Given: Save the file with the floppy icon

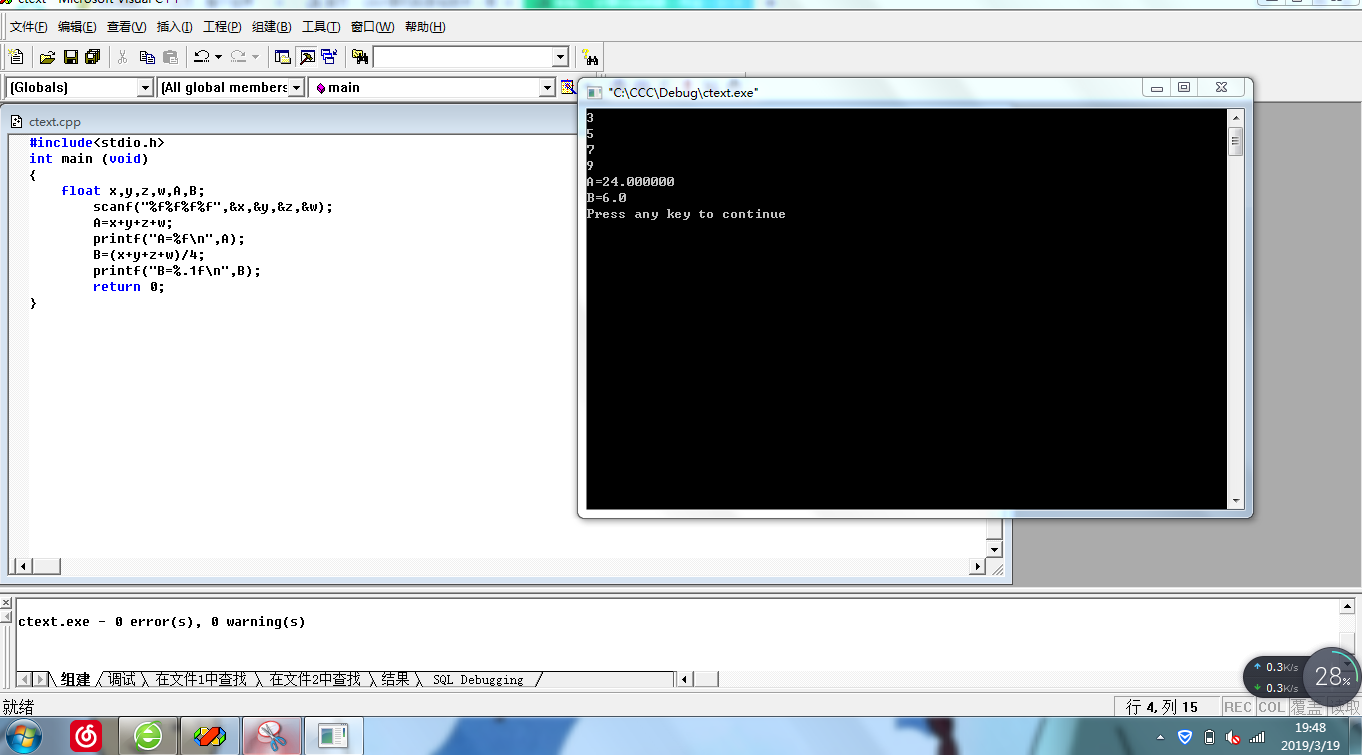Looking at the screenshot, I should coord(71,57).
